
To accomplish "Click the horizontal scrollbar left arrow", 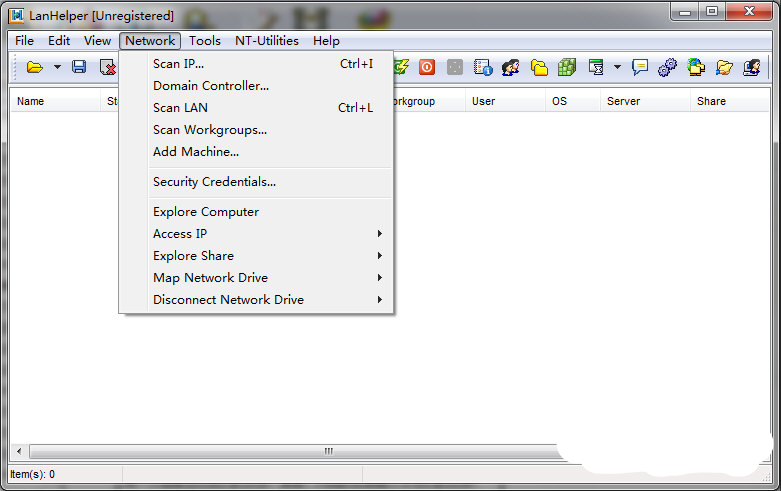I will pos(19,451).
